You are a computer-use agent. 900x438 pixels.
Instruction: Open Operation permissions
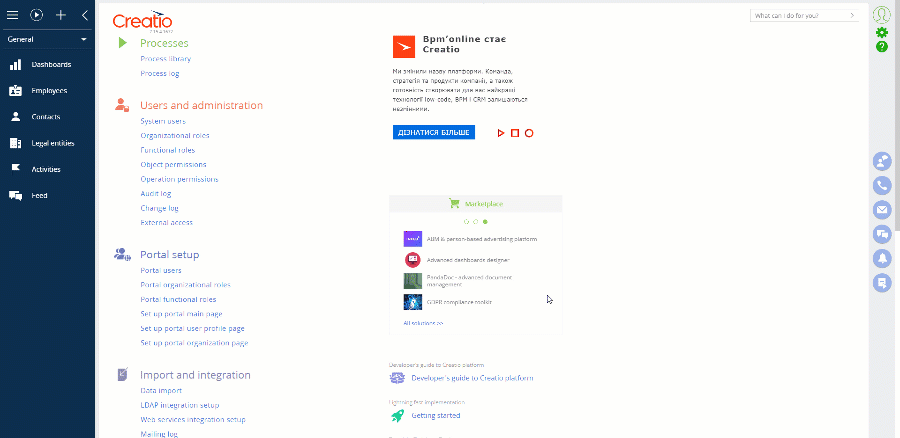coord(179,179)
